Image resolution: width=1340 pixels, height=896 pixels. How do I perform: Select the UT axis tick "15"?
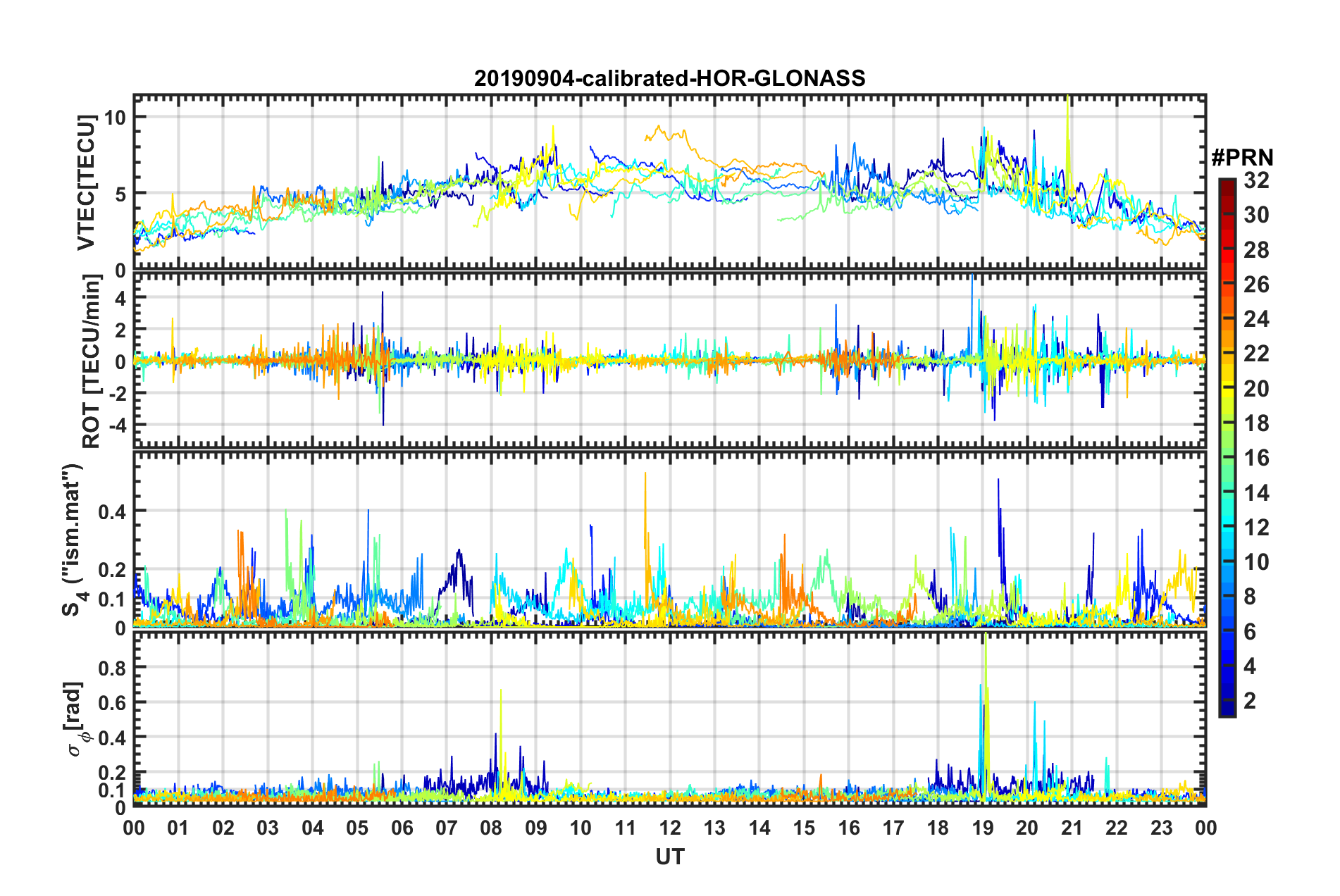[804, 828]
